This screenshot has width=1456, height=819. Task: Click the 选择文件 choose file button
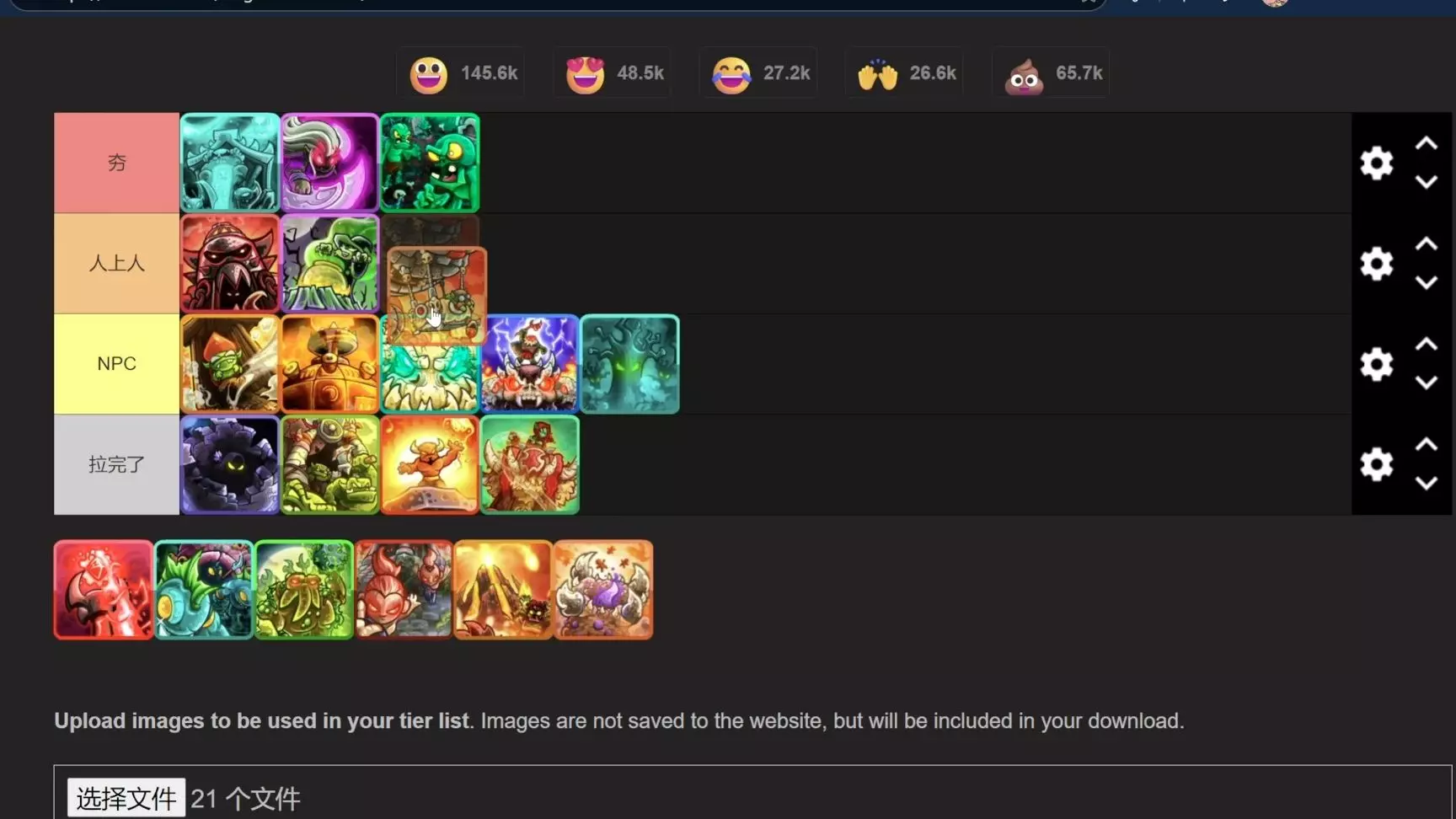tap(126, 797)
